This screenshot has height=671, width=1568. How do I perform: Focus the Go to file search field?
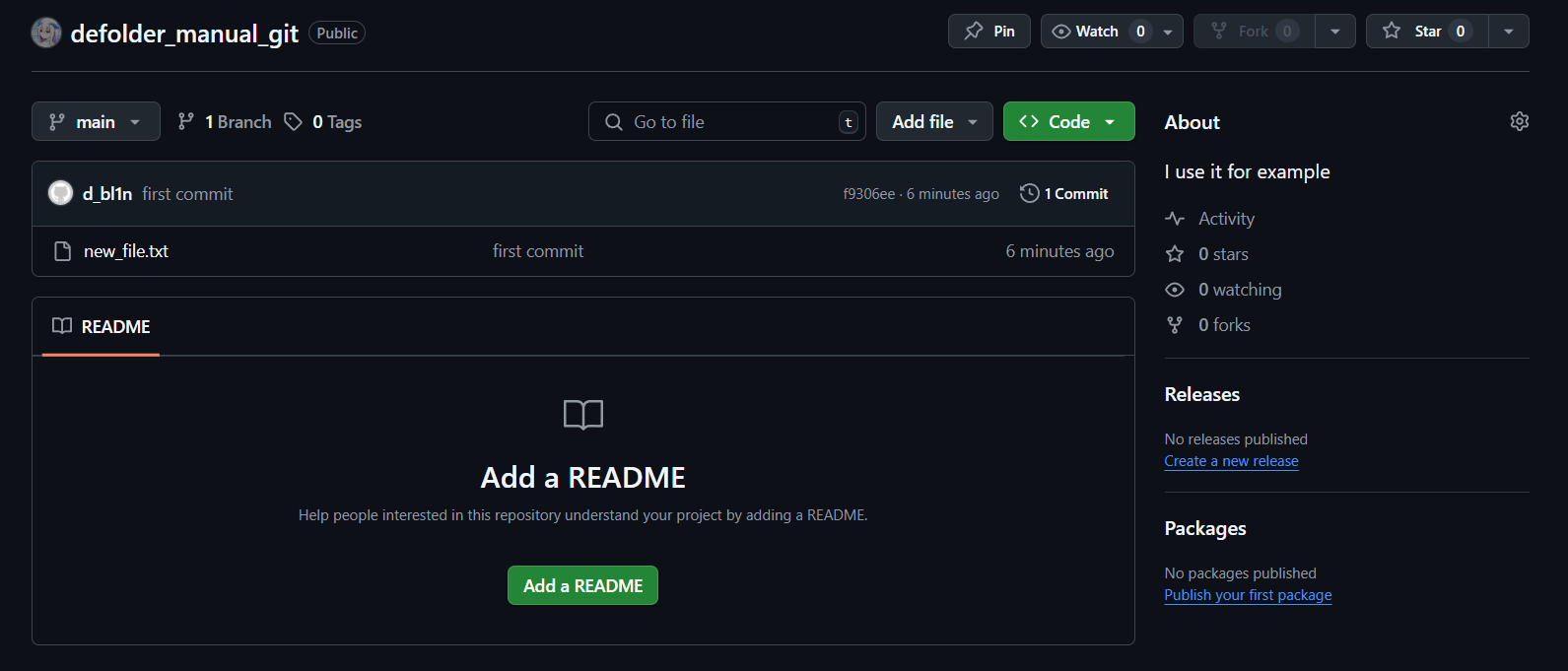727,121
